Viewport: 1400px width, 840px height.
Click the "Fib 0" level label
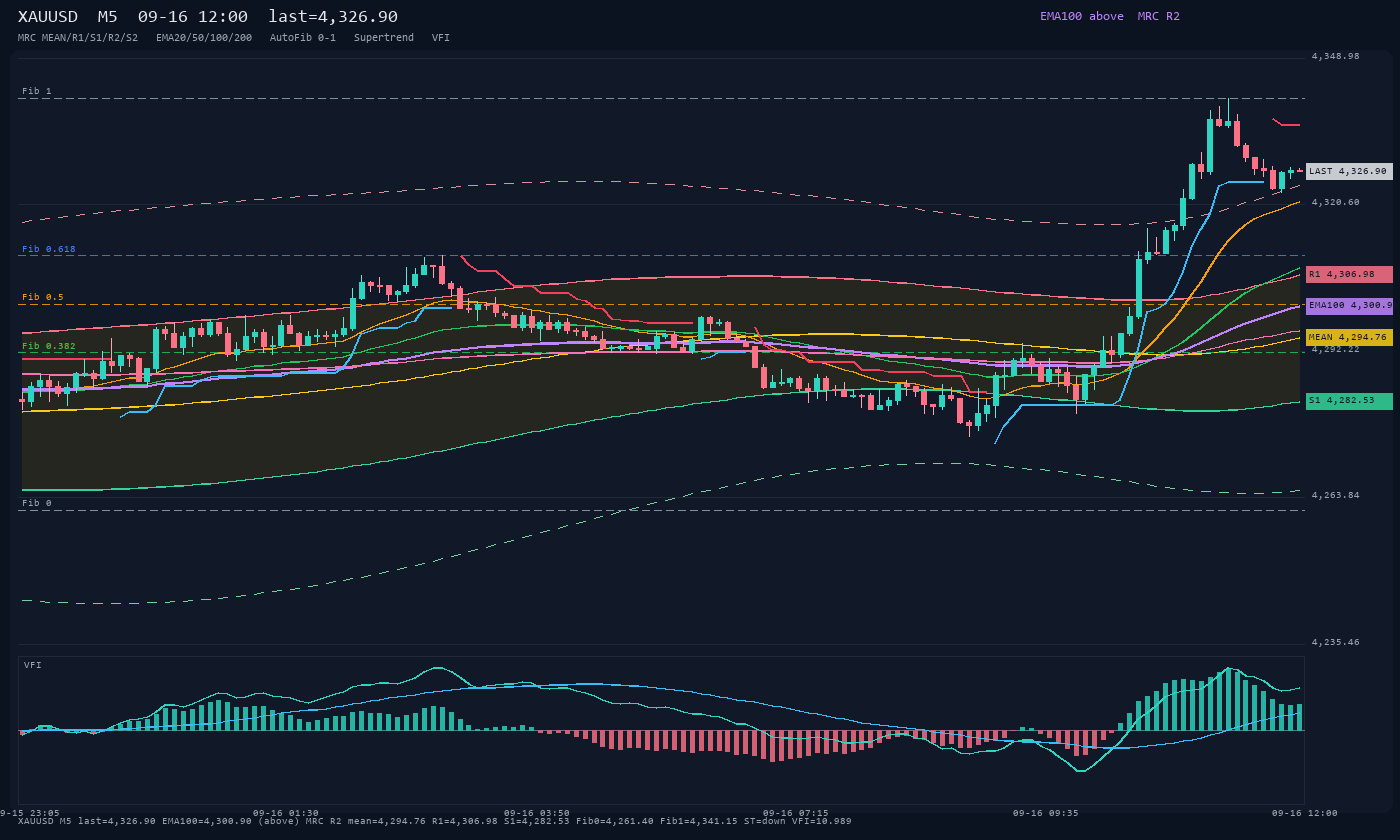[37, 503]
